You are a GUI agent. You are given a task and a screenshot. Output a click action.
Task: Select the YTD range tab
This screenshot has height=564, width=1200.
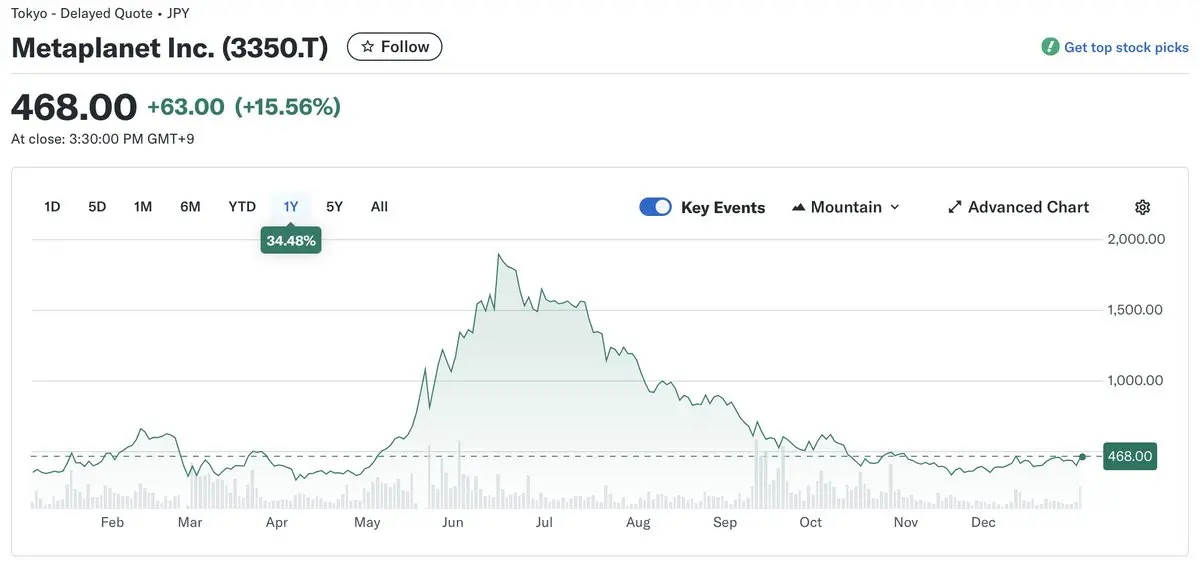tap(242, 207)
